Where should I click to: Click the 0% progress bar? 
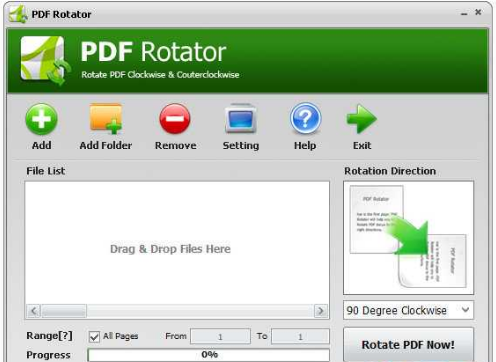point(209,355)
